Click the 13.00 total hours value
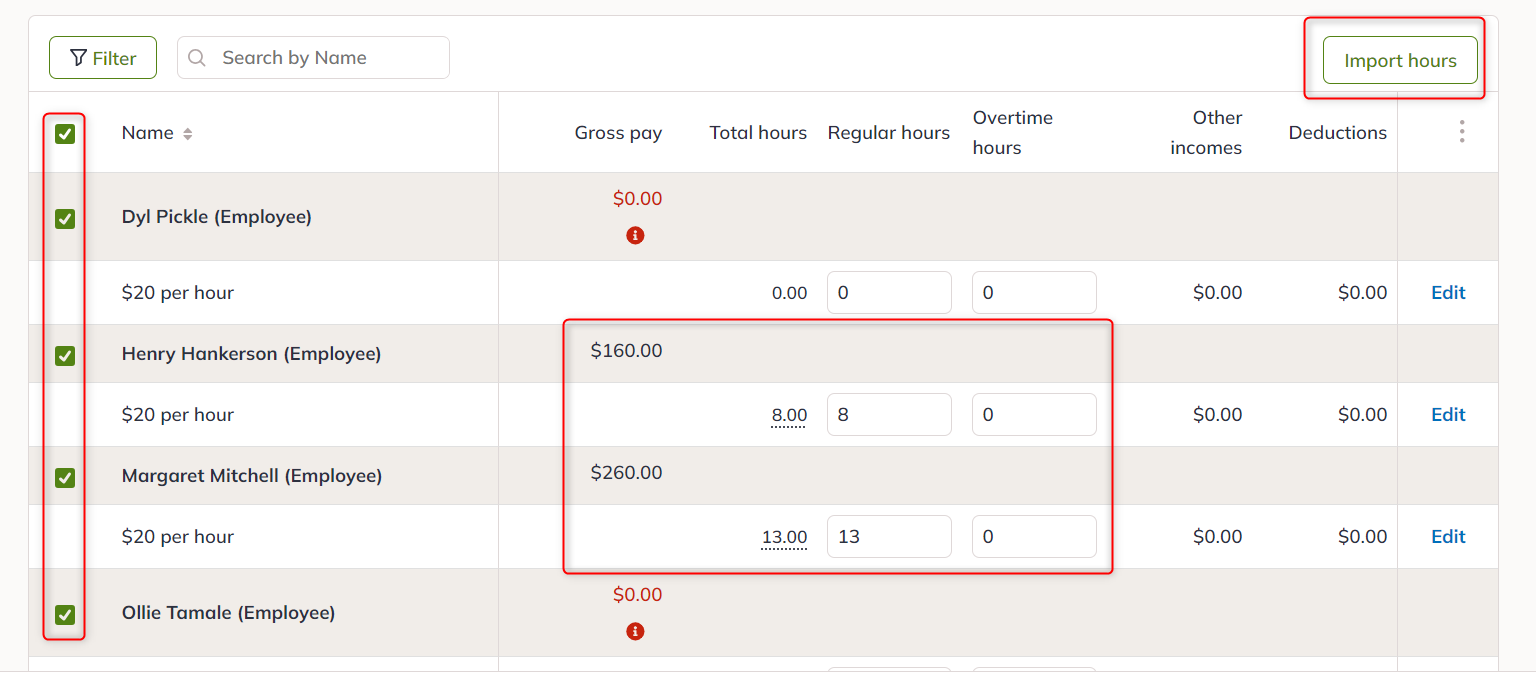The height and width of the screenshot is (674, 1536). pyautogui.click(x=784, y=537)
